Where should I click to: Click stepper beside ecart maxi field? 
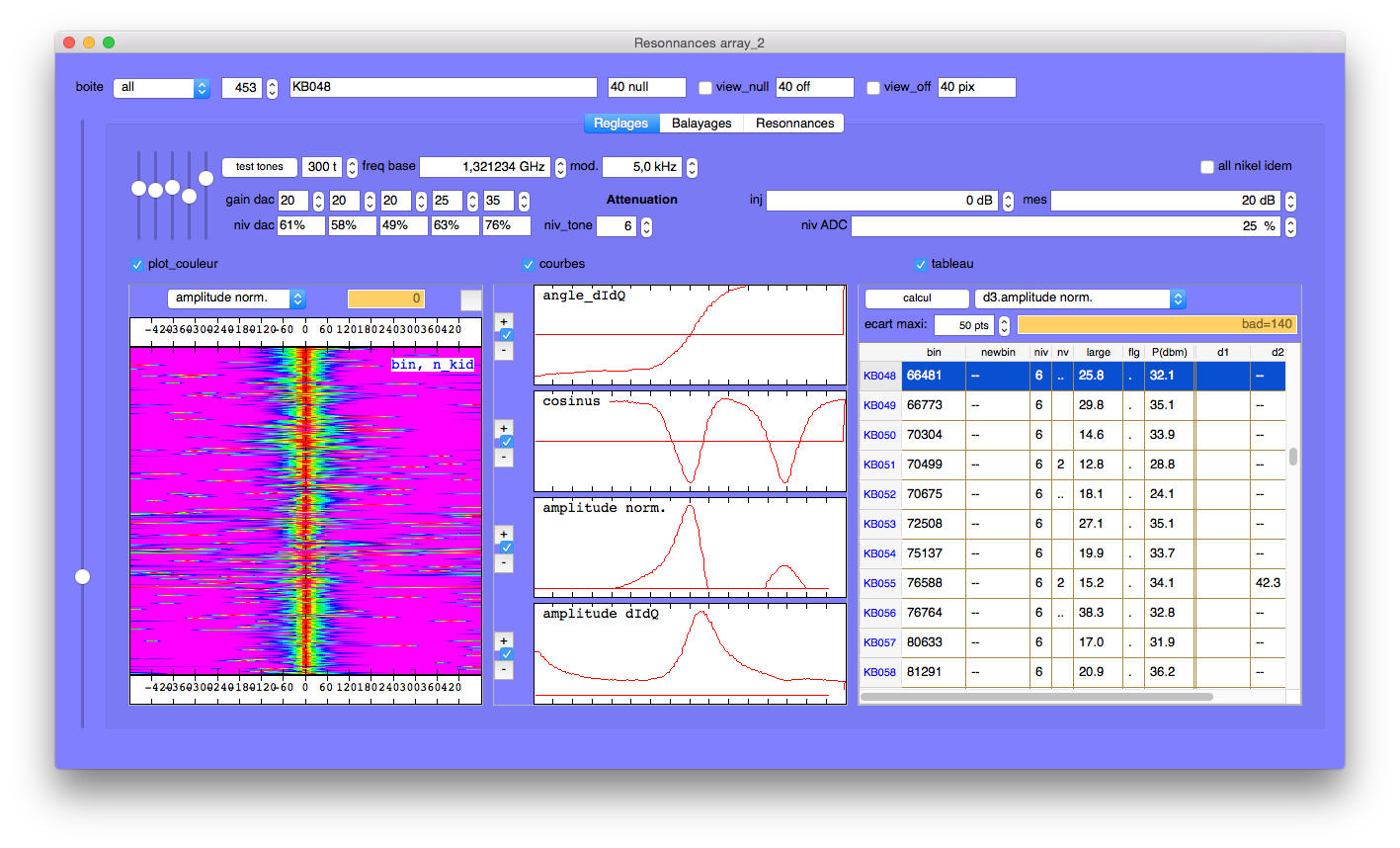1004,325
